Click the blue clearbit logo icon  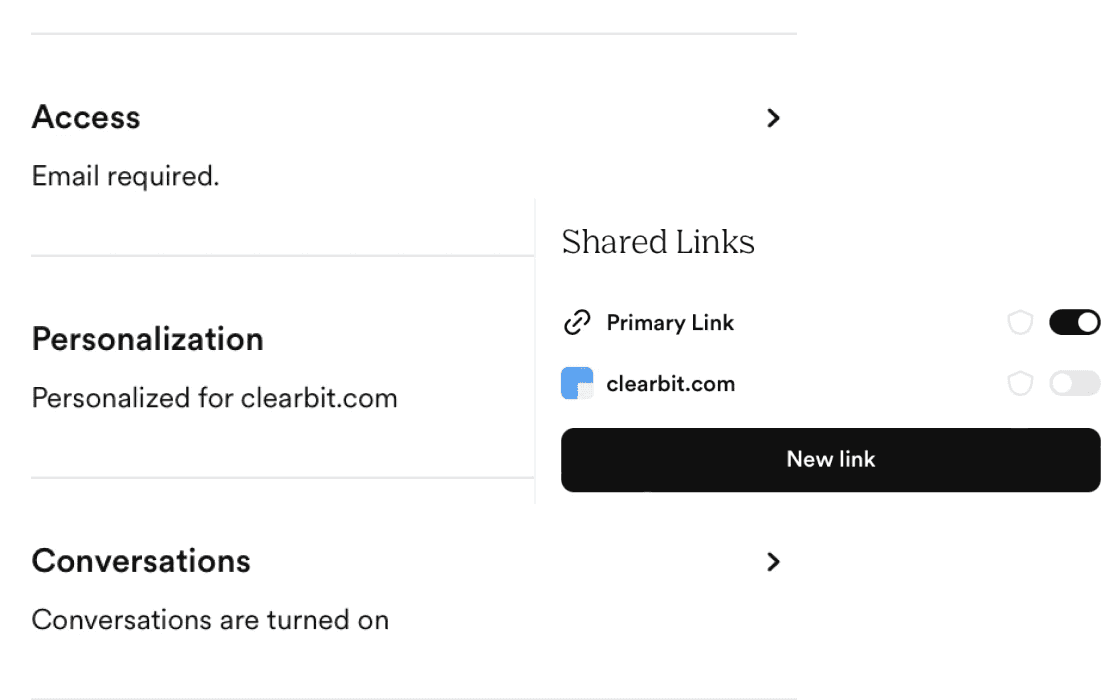pyautogui.click(x=577, y=384)
